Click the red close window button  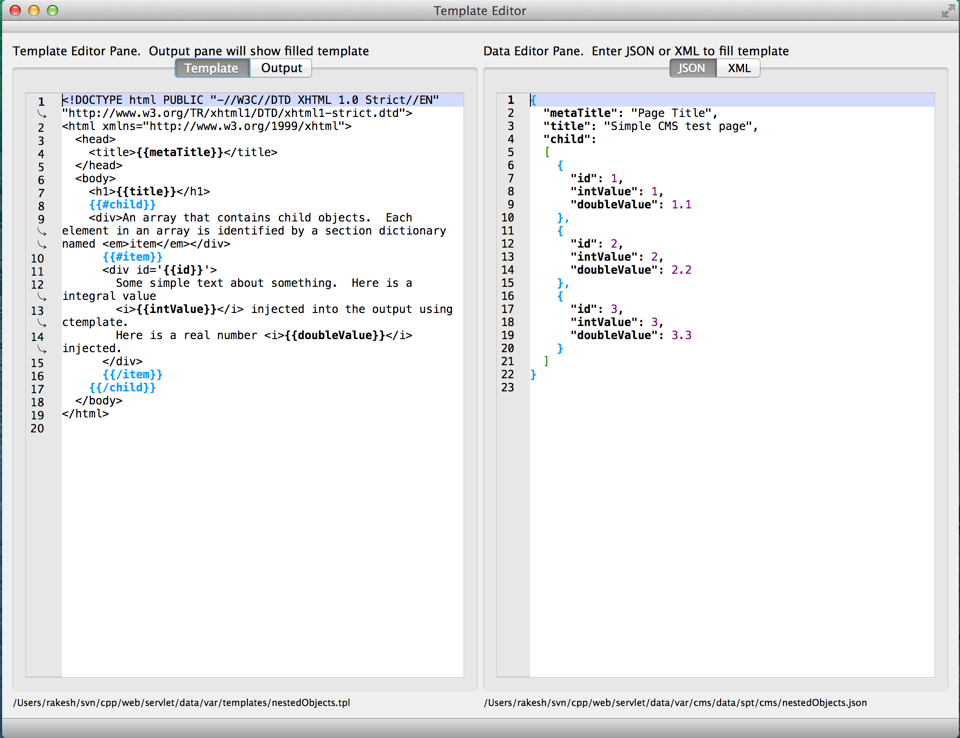click(x=15, y=10)
